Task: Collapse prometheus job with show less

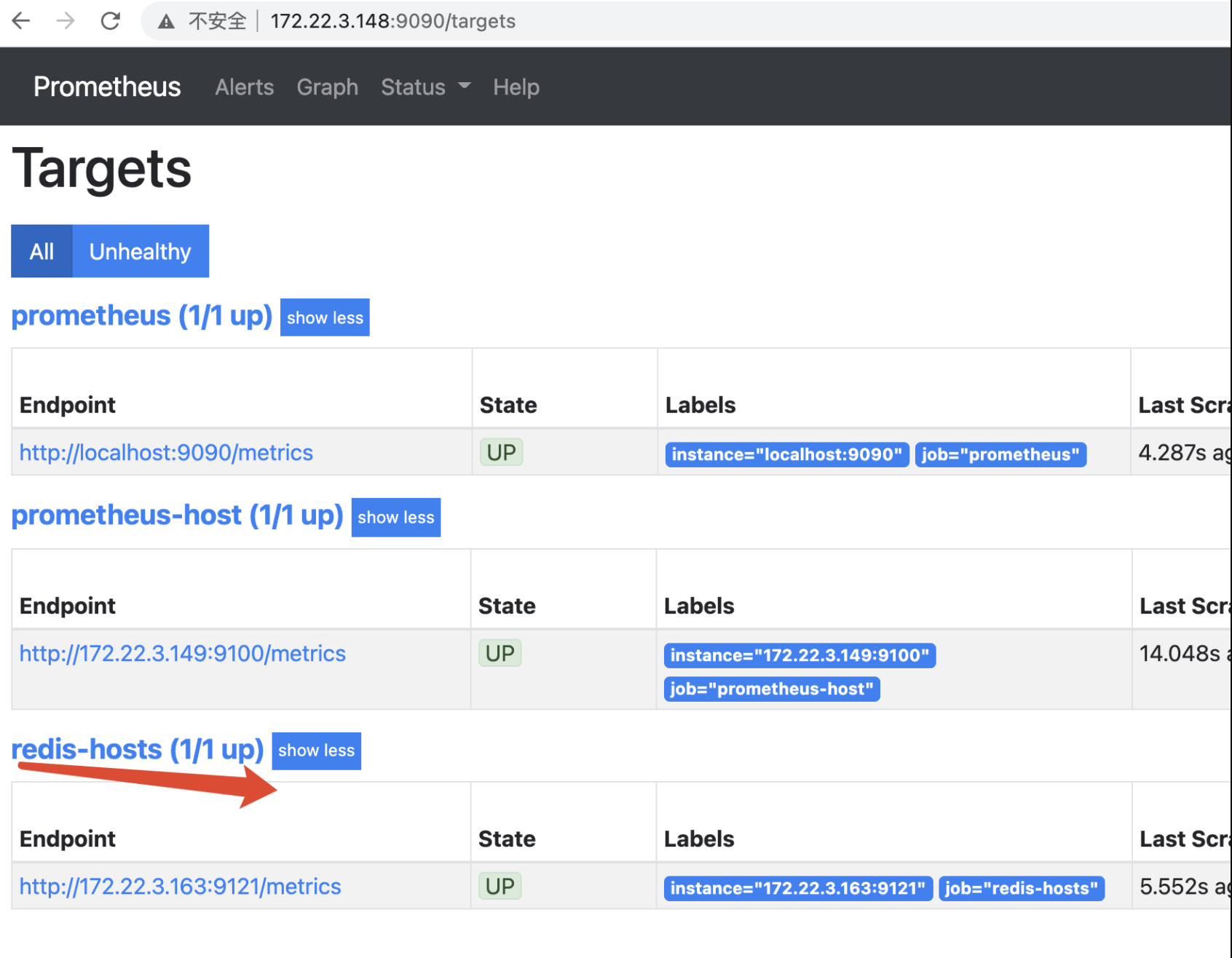Action: click(x=325, y=317)
